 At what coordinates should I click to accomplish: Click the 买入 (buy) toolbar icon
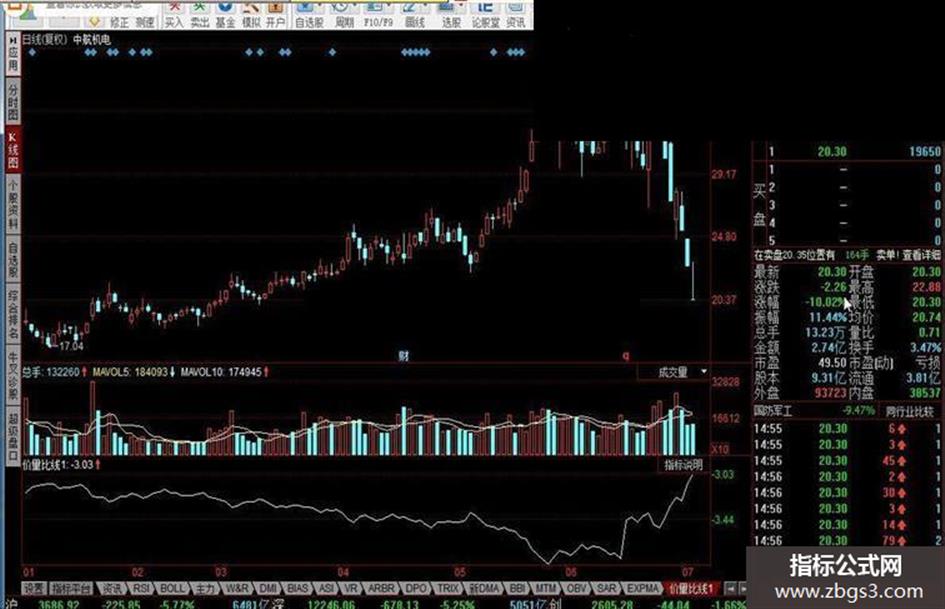tap(174, 14)
